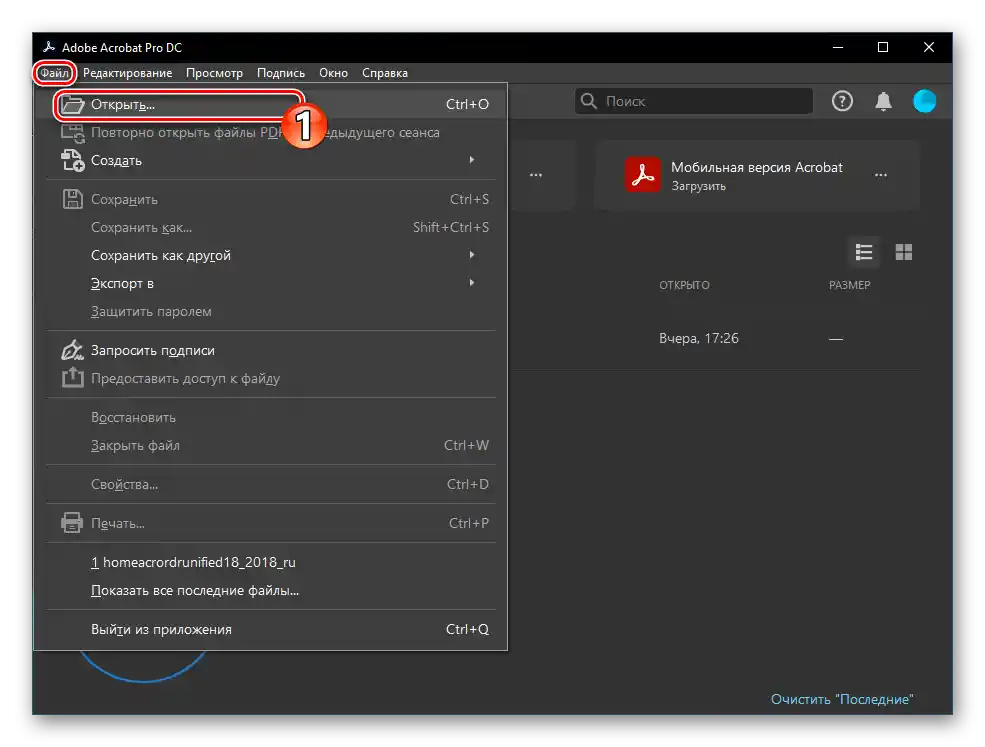Image resolution: width=985 pixels, height=747 pixels.
Task: Switch to grid view
Action: tap(903, 252)
